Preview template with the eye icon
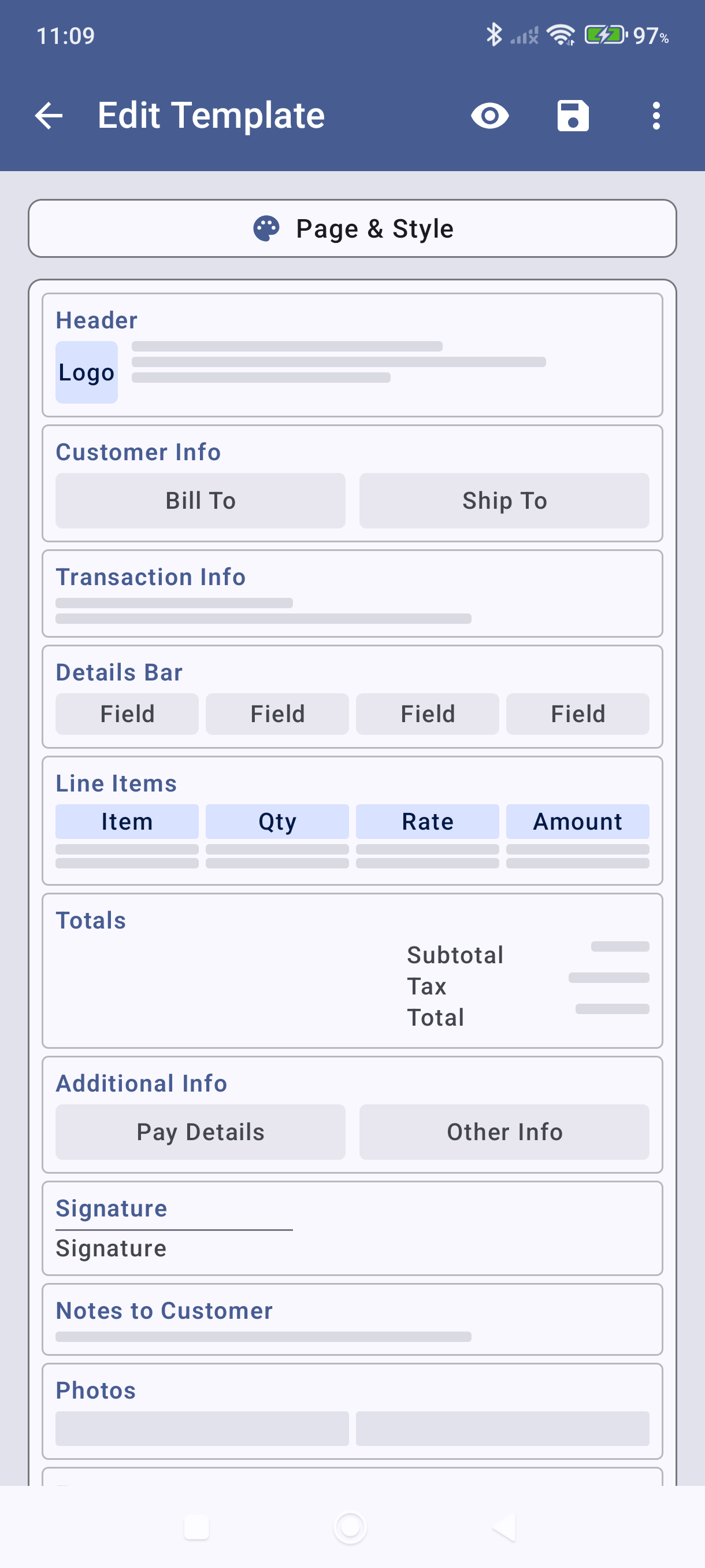Screen dimensions: 705x1568 pos(489,116)
